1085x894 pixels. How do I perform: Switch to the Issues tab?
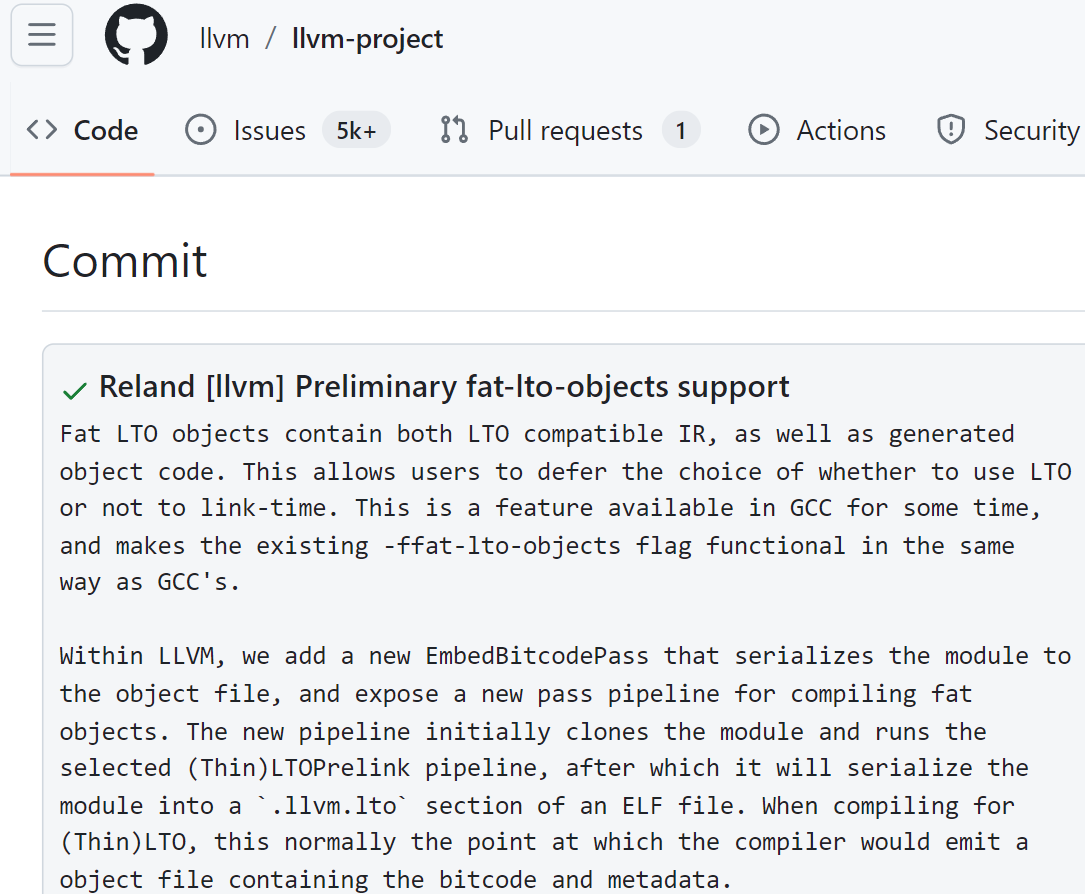(x=270, y=130)
